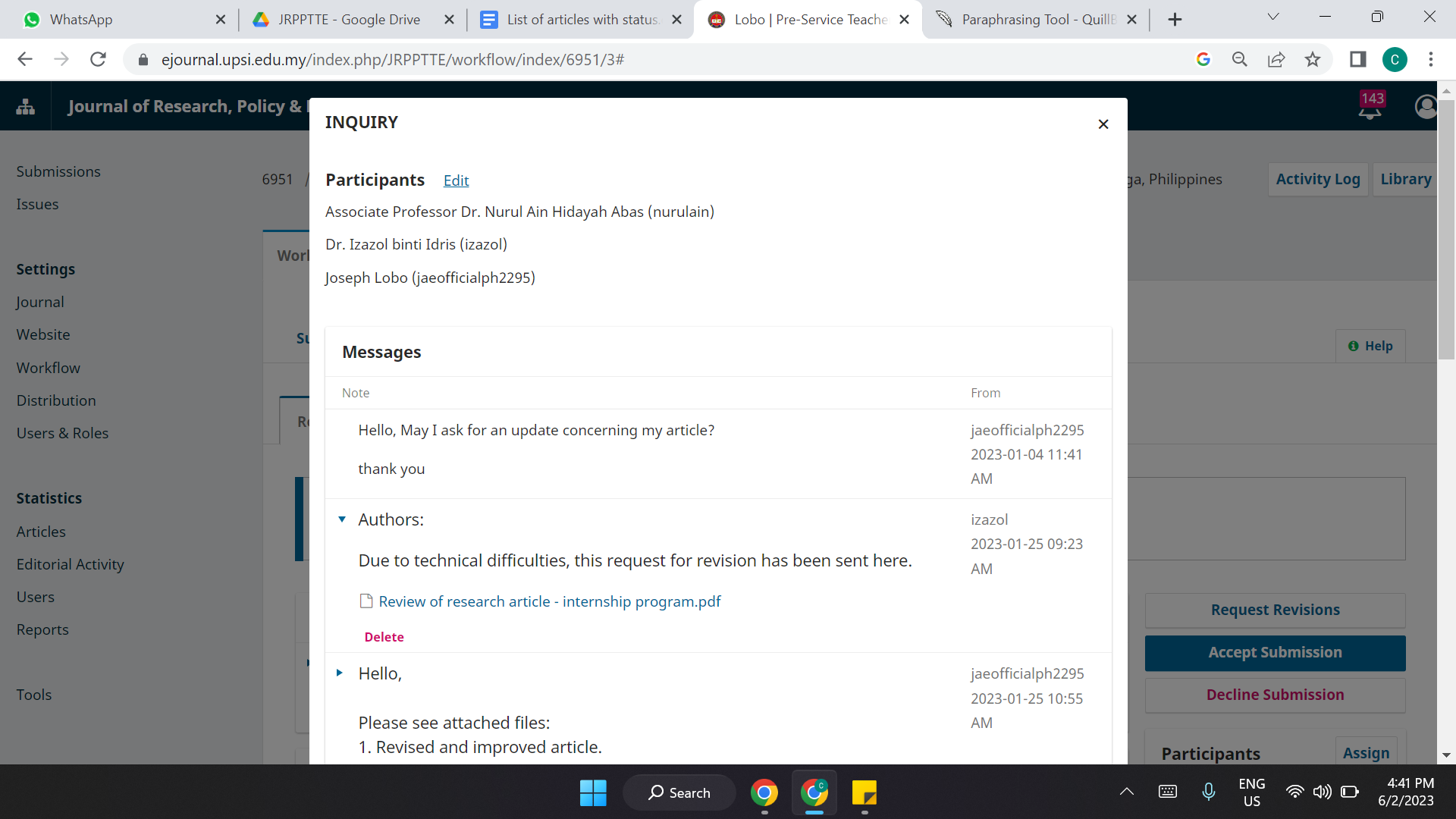This screenshot has height=819, width=1456.
Task: Click the Google icon in address bar
Action: 1203,59
